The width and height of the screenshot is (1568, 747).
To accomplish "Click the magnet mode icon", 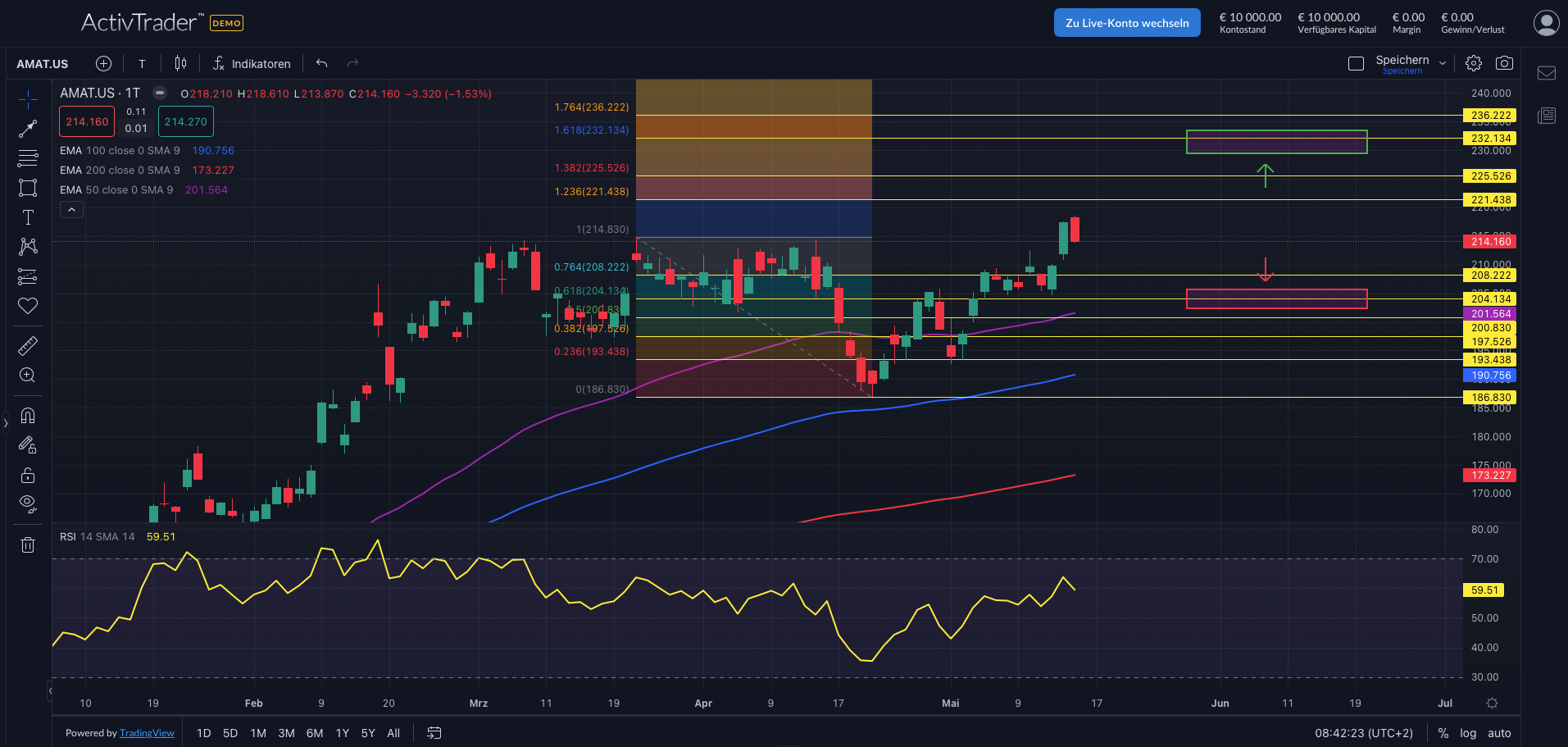I will click(x=28, y=416).
